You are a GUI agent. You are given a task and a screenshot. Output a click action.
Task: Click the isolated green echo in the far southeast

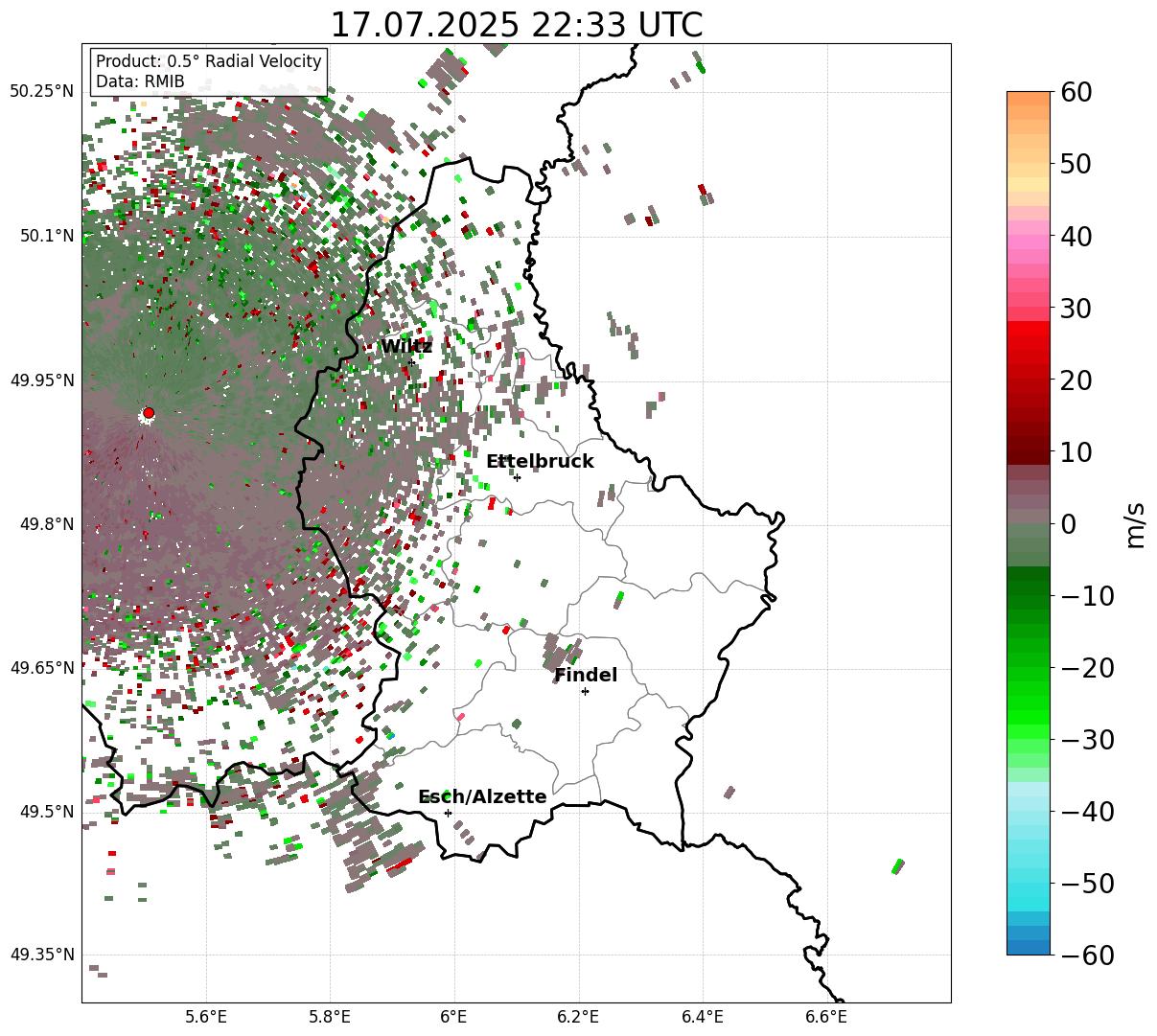[x=898, y=866]
